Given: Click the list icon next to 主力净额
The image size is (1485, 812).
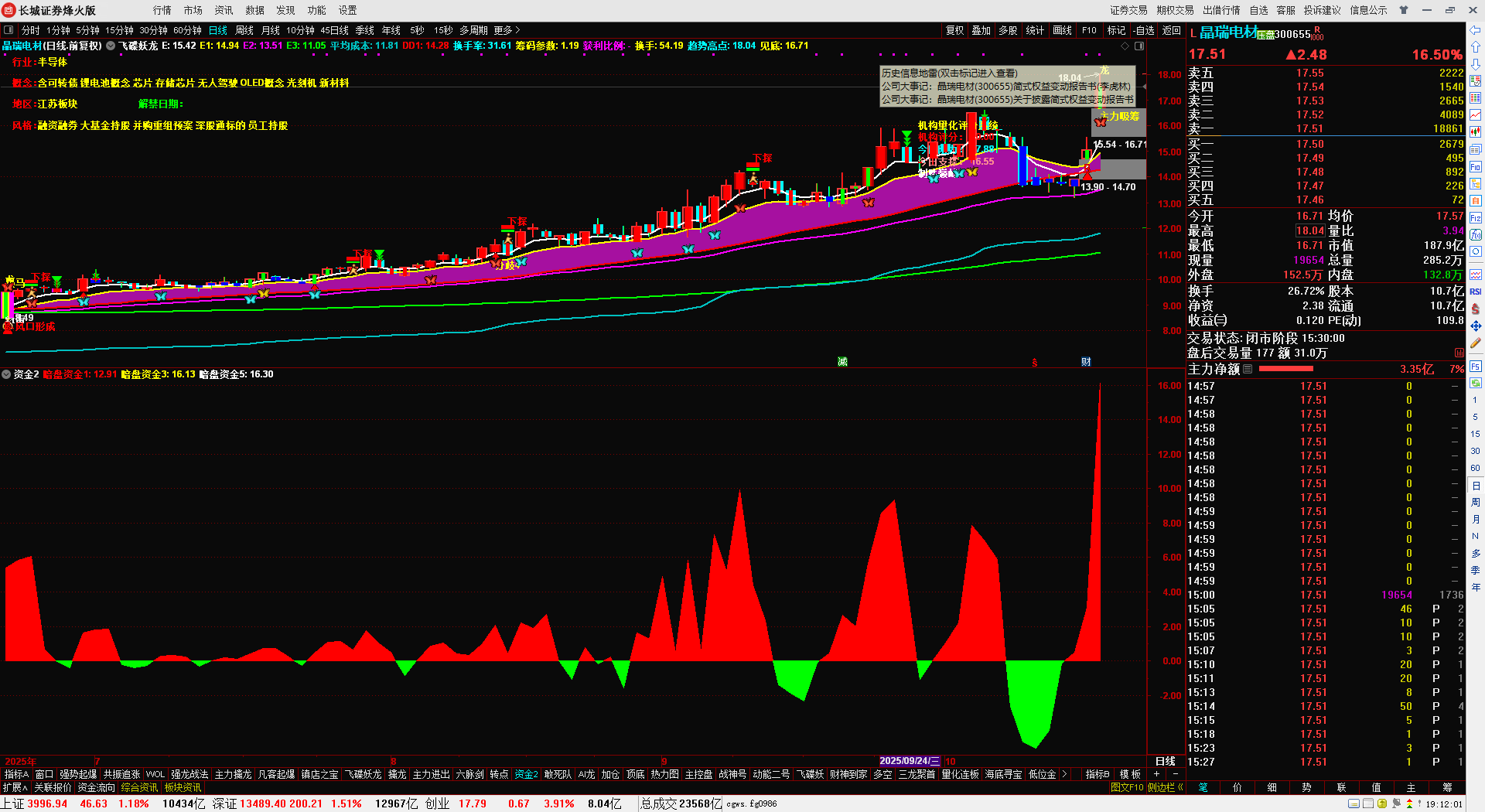Looking at the screenshot, I should coord(1247,369).
